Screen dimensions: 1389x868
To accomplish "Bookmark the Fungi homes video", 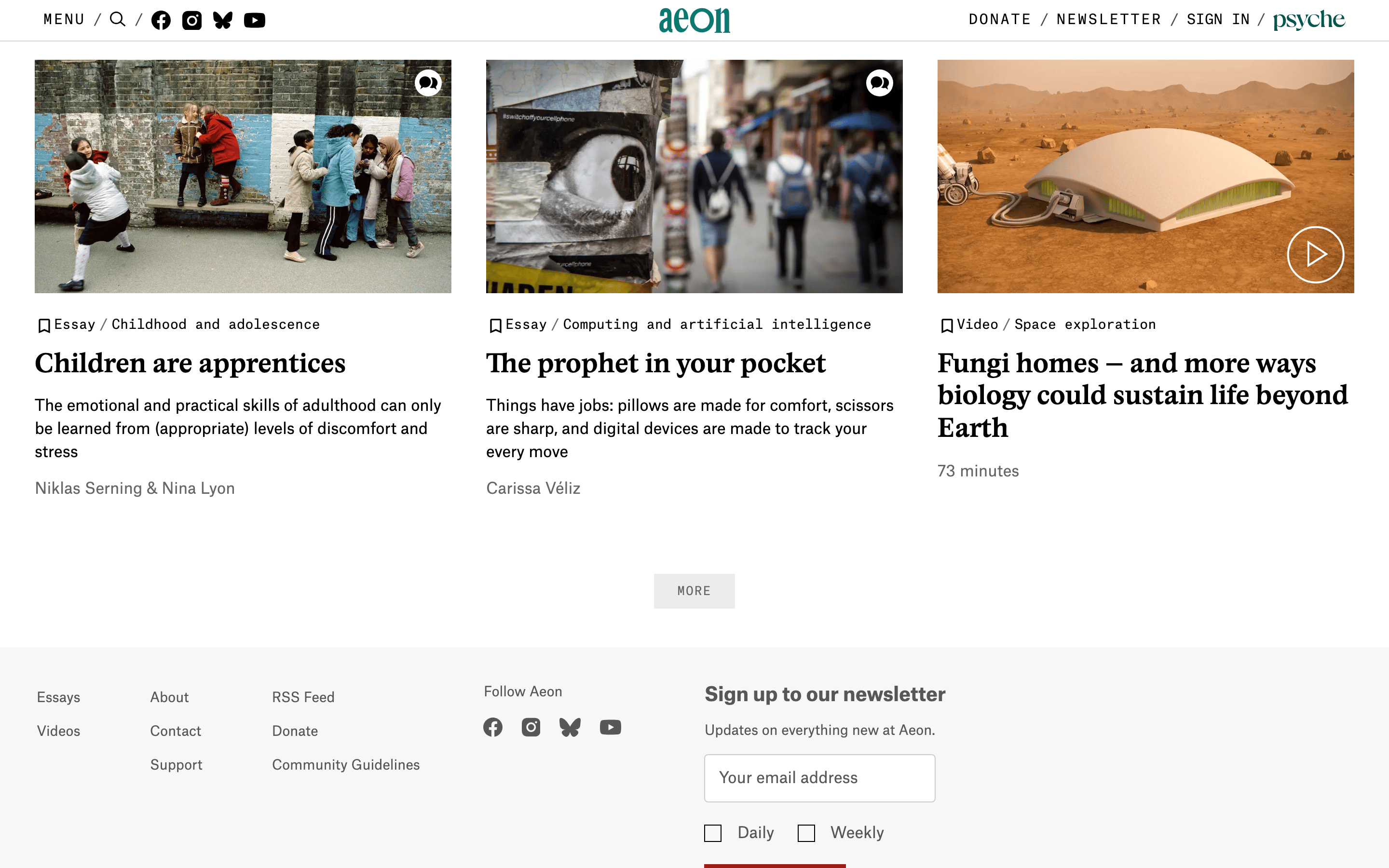I will 946,325.
